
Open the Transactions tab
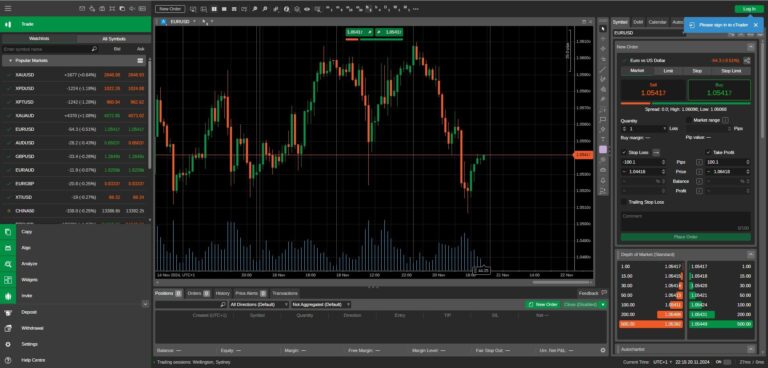[285, 293]
